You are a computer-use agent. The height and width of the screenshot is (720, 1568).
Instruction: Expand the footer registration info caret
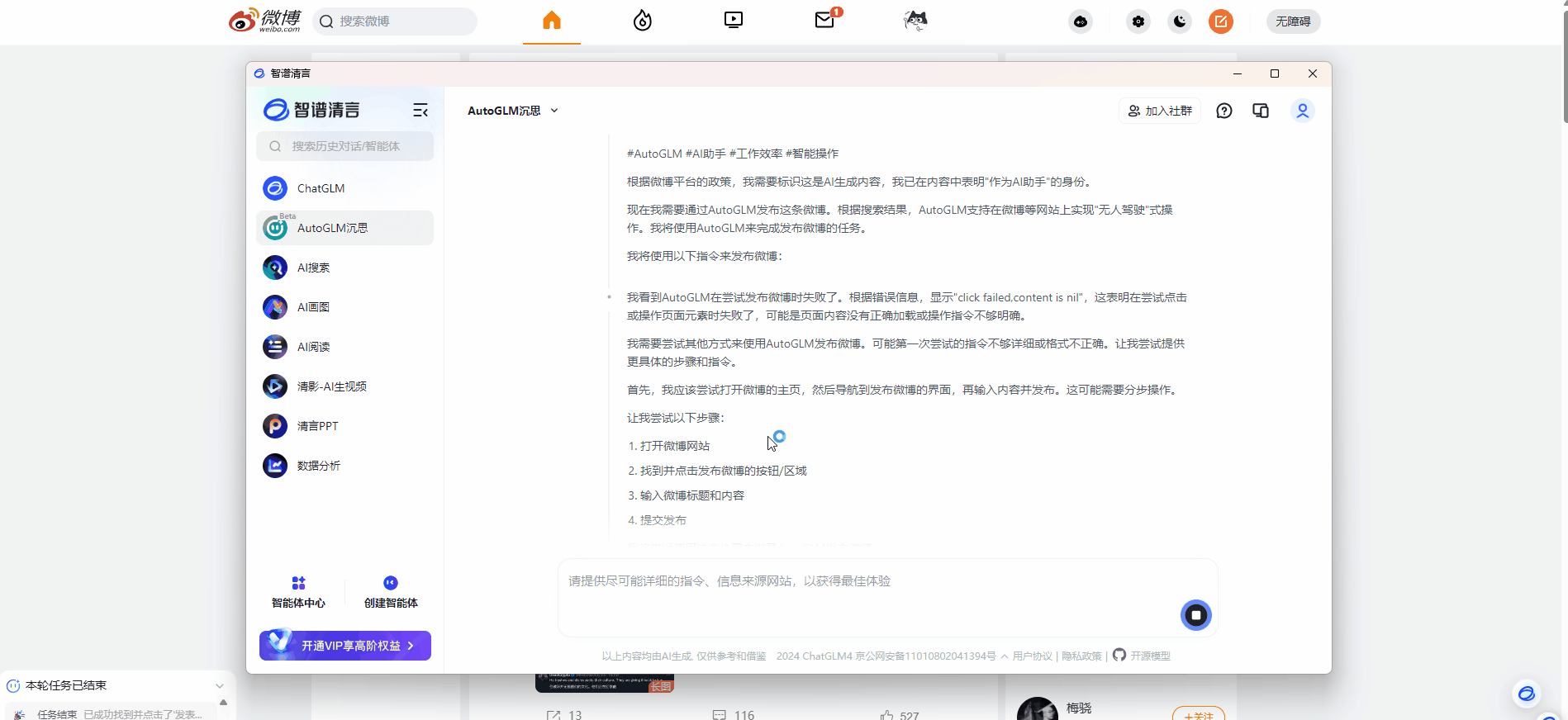(x=1004, y=656)
